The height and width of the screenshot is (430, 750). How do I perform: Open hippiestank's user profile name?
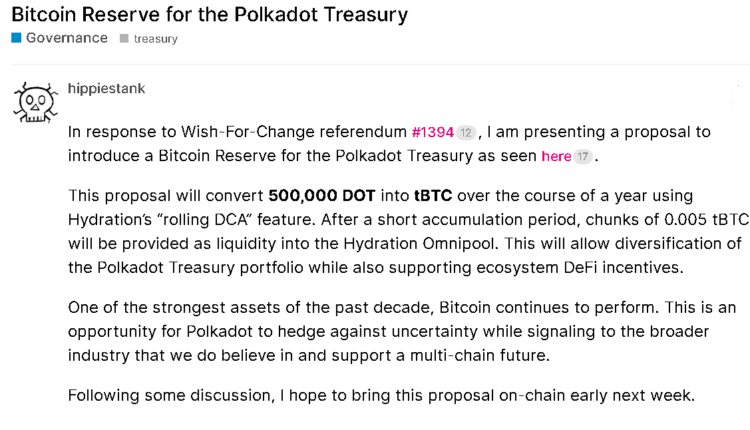pos(106,89)
